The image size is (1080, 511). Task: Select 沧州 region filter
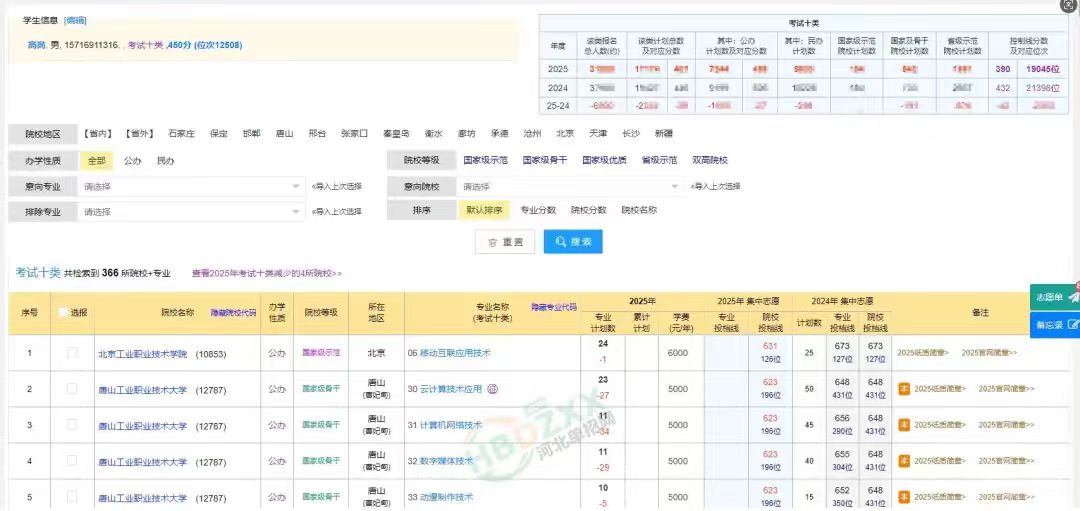(532, 134)
